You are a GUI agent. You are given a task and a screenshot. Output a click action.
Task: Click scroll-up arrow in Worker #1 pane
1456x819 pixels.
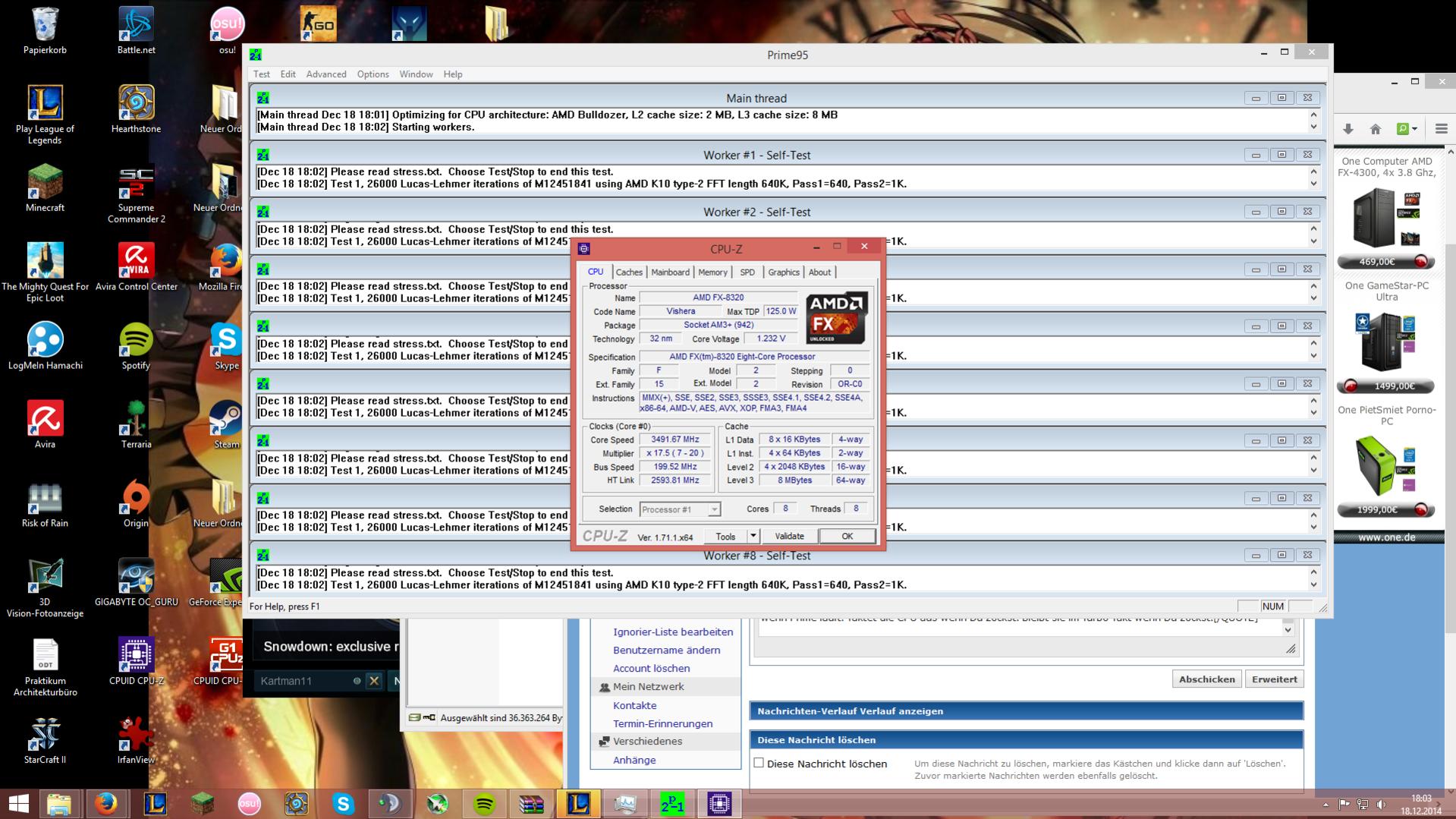point(1313,172)
